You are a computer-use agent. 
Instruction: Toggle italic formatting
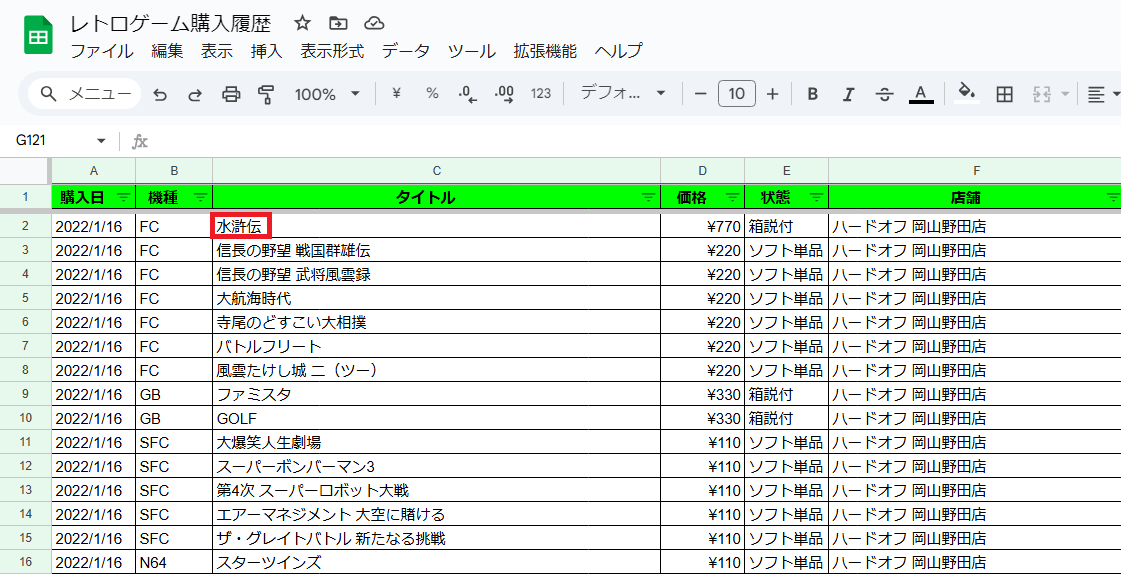[849, 94]
